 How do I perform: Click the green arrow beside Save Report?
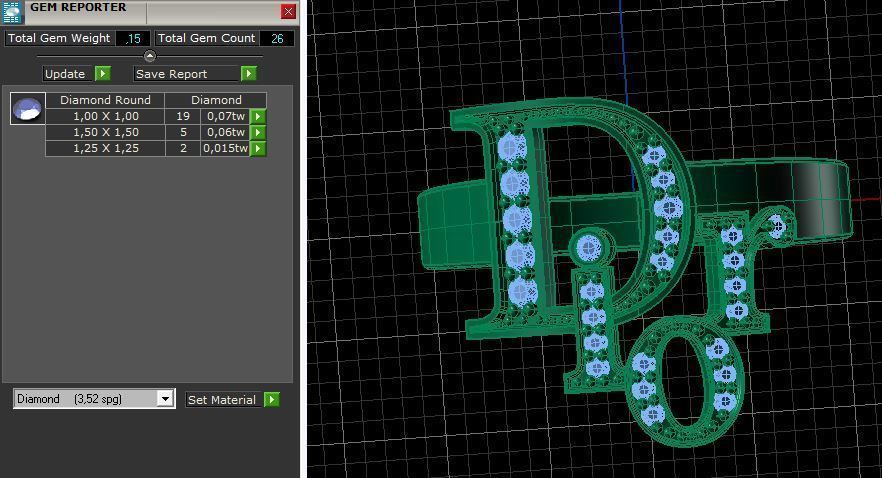click(249, 74)
